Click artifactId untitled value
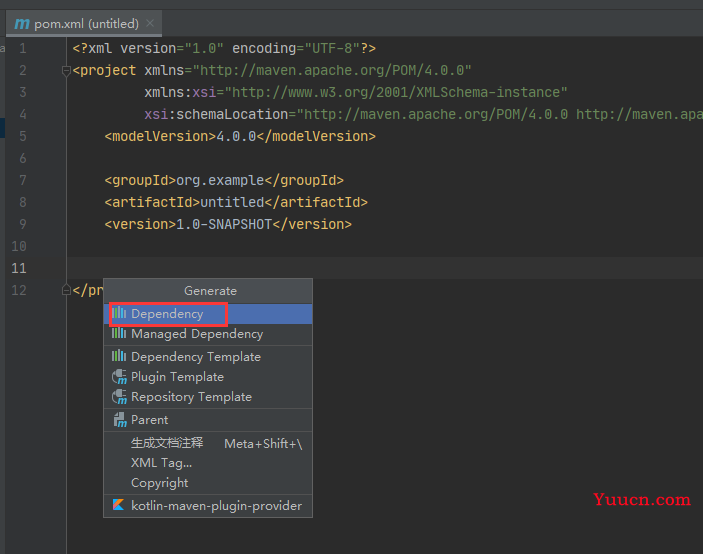The height and width of the screenshot is (554, 703). [x=232, y=202]
